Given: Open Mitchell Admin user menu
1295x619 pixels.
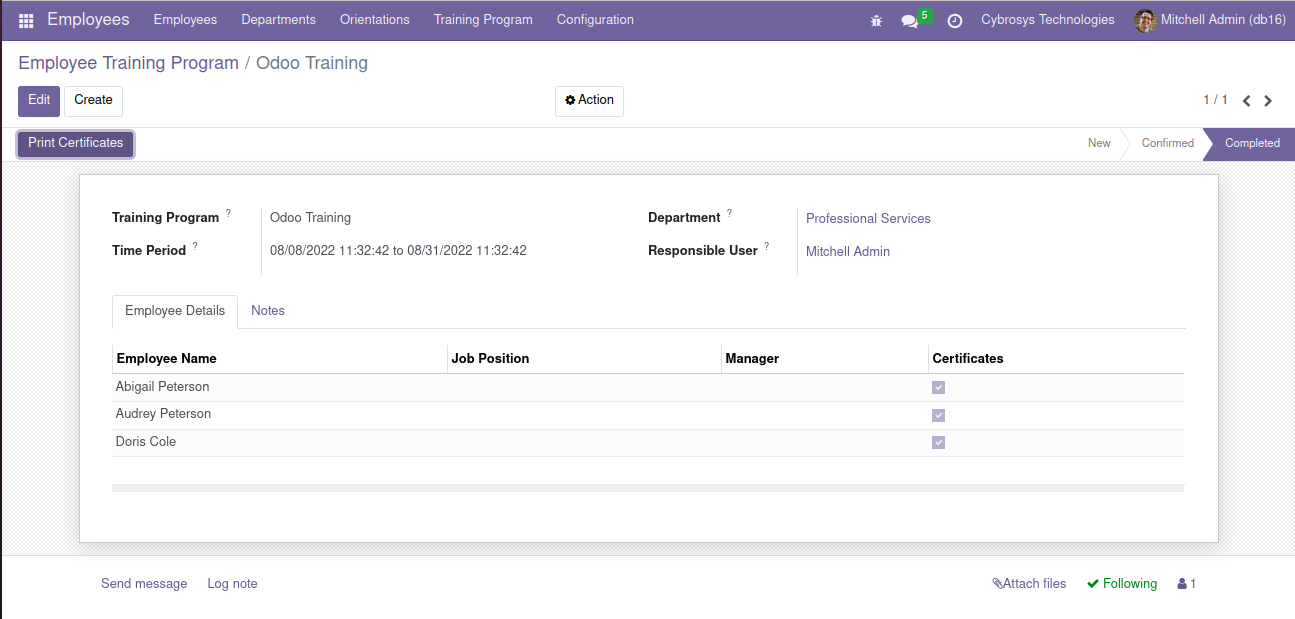Looking at the screenshot, I should 1210,20.
